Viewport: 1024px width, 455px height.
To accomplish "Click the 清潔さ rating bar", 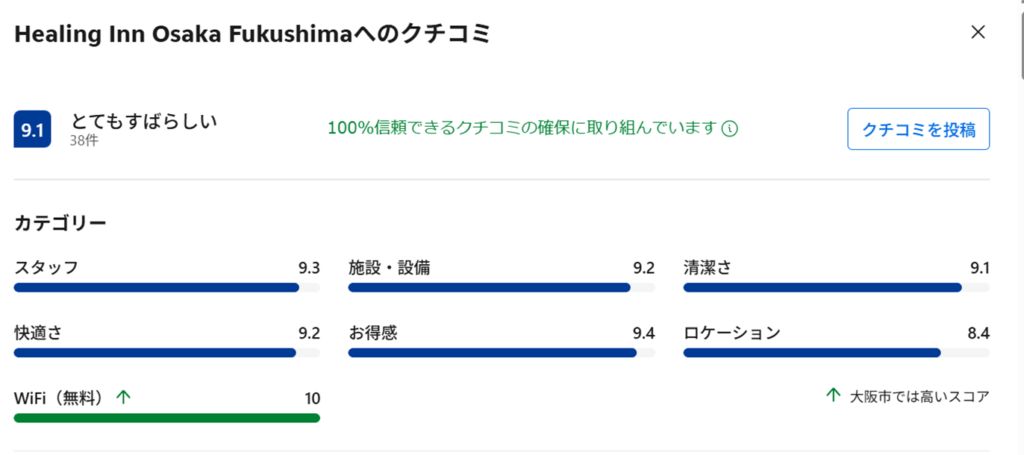I will pos(837,287).
